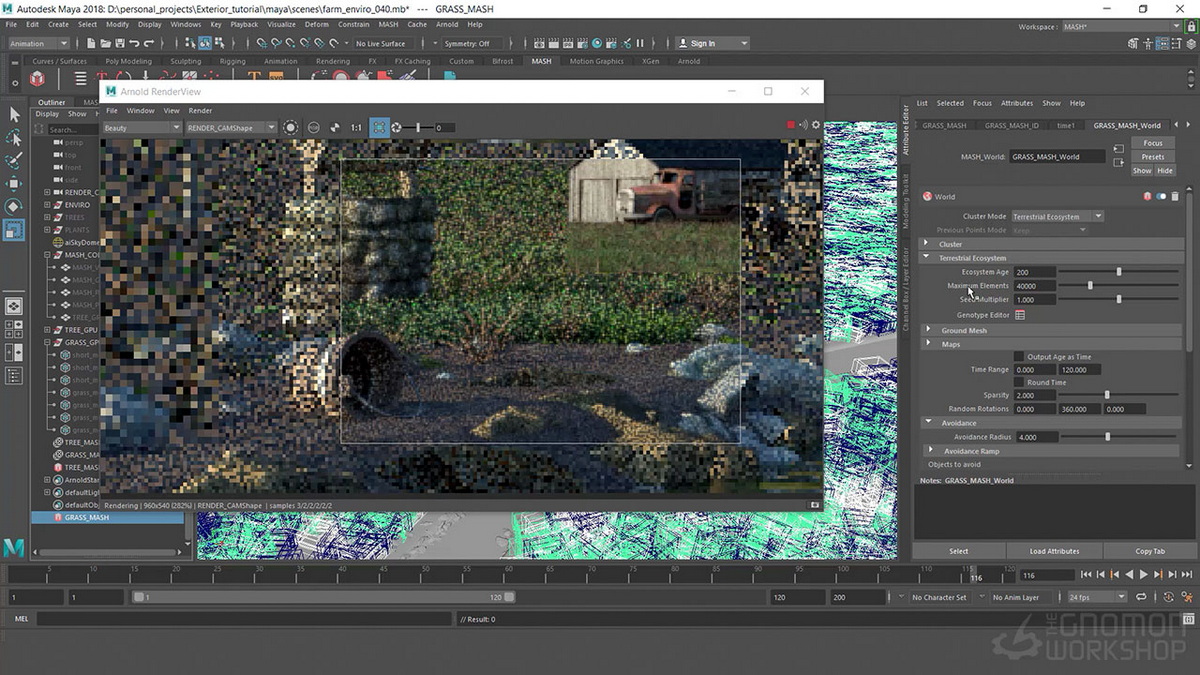This screenshot has height=675, width=1200.
Task: Open the Deform menu
Action: tap(316, 24)
